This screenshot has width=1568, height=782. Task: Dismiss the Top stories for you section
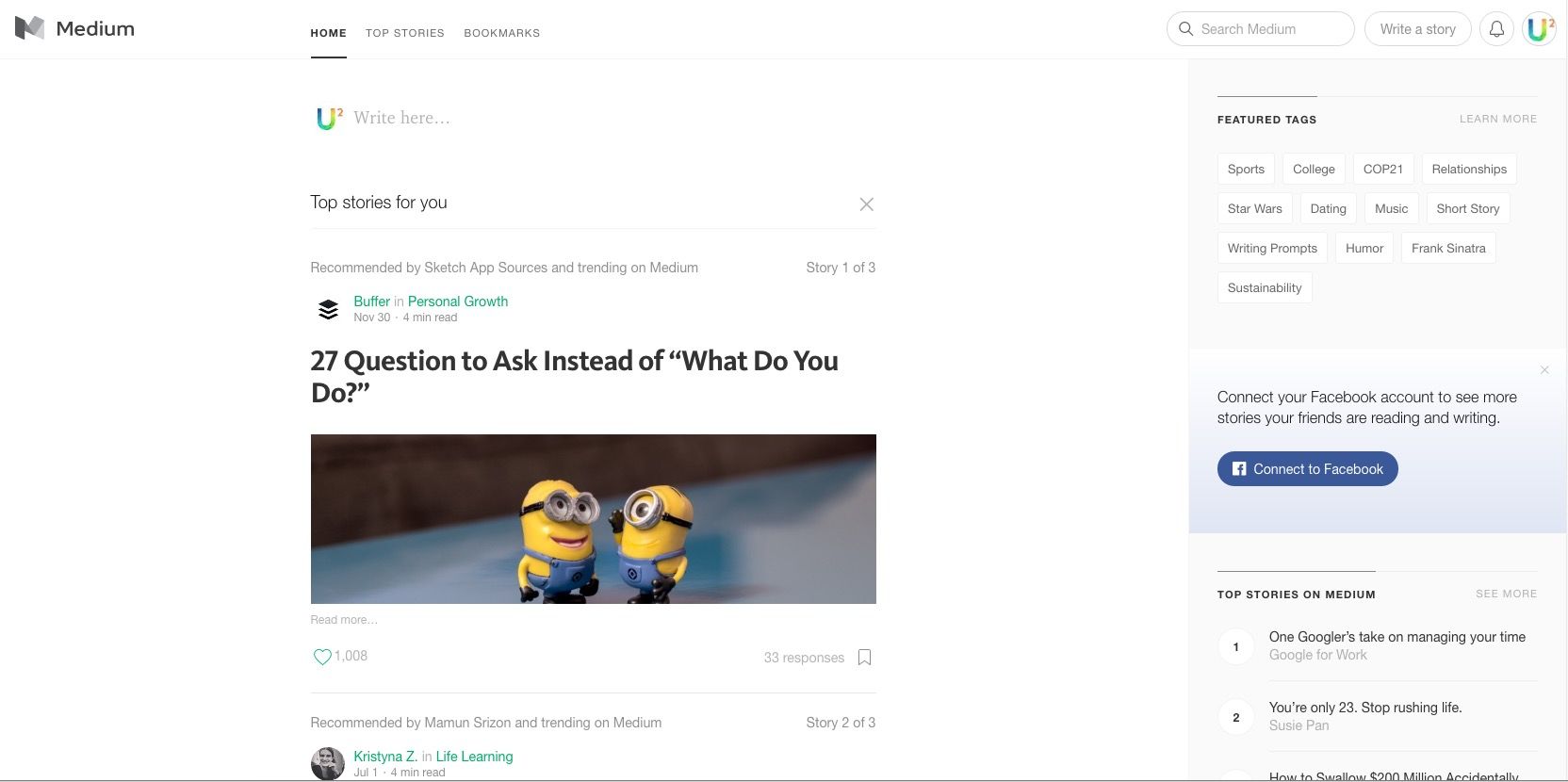coord(867,204)
